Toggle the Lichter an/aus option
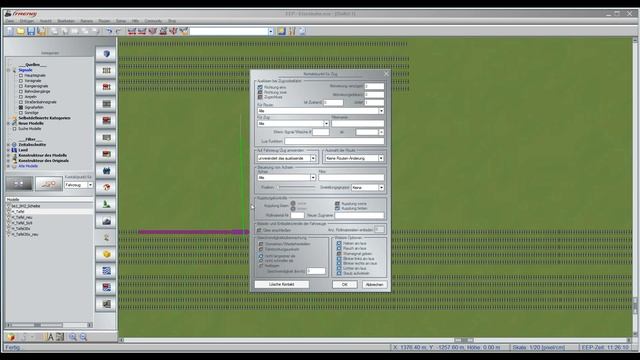The image size is (640, 360). (x=339, y=268)
